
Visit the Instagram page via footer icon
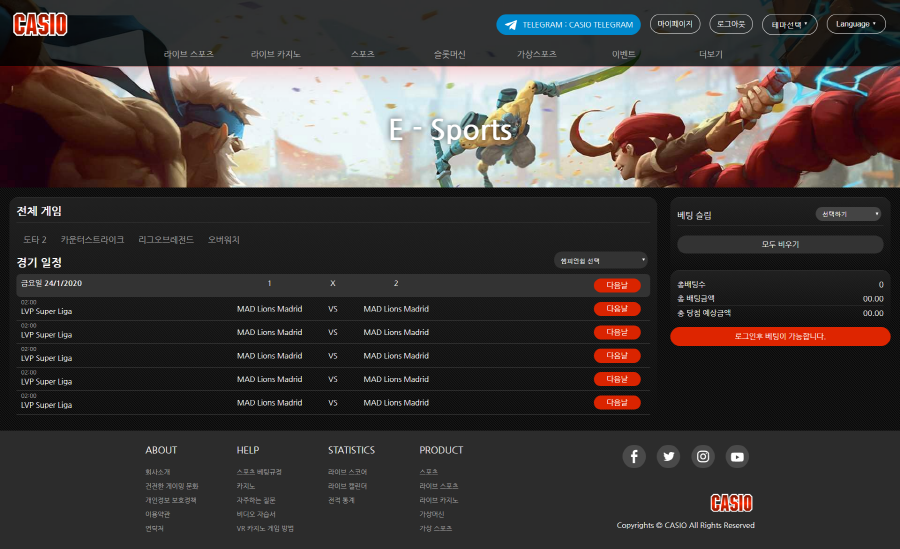[x=703, y=457]
